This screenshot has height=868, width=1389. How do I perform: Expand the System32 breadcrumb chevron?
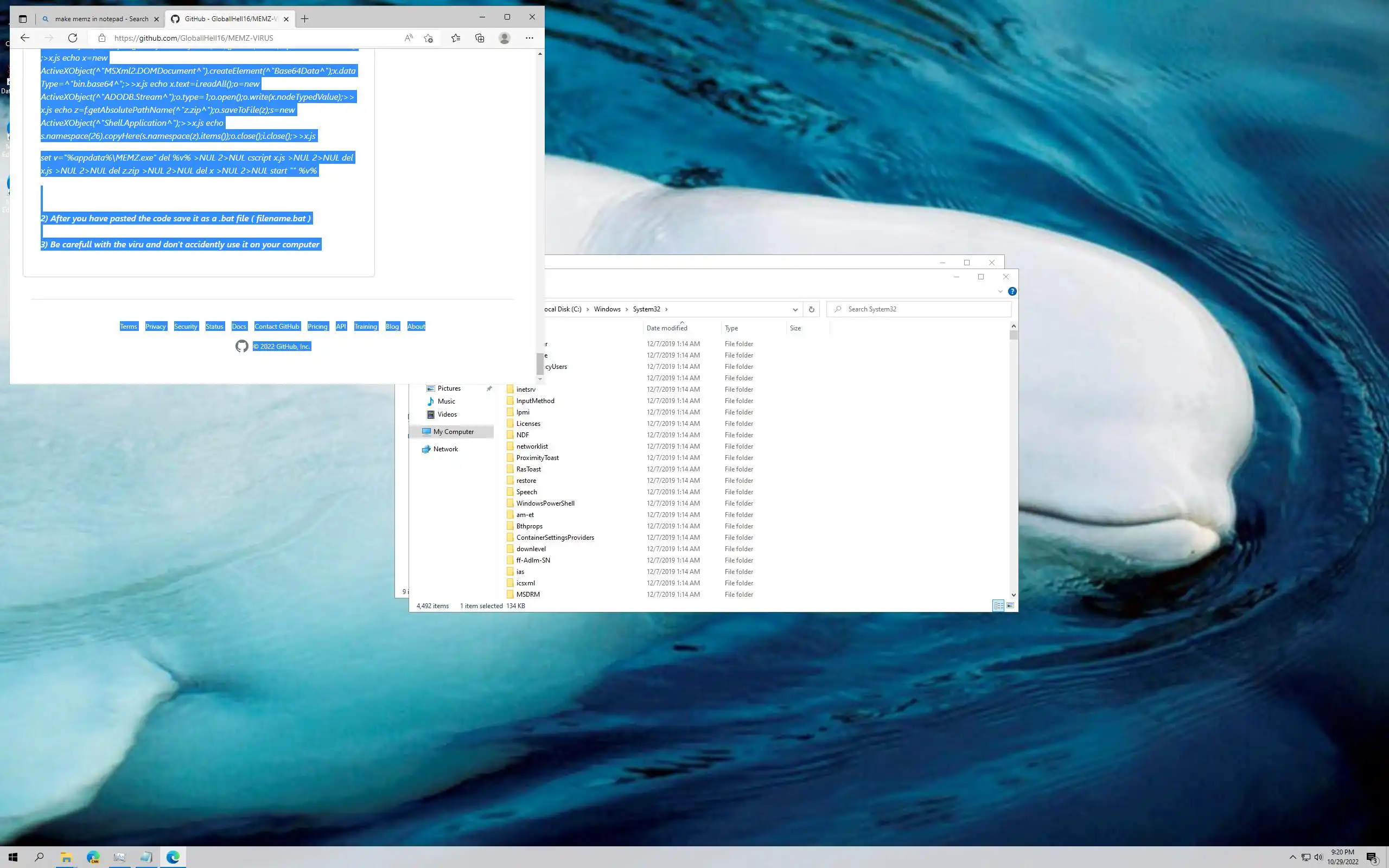click(x=666, y=309)
